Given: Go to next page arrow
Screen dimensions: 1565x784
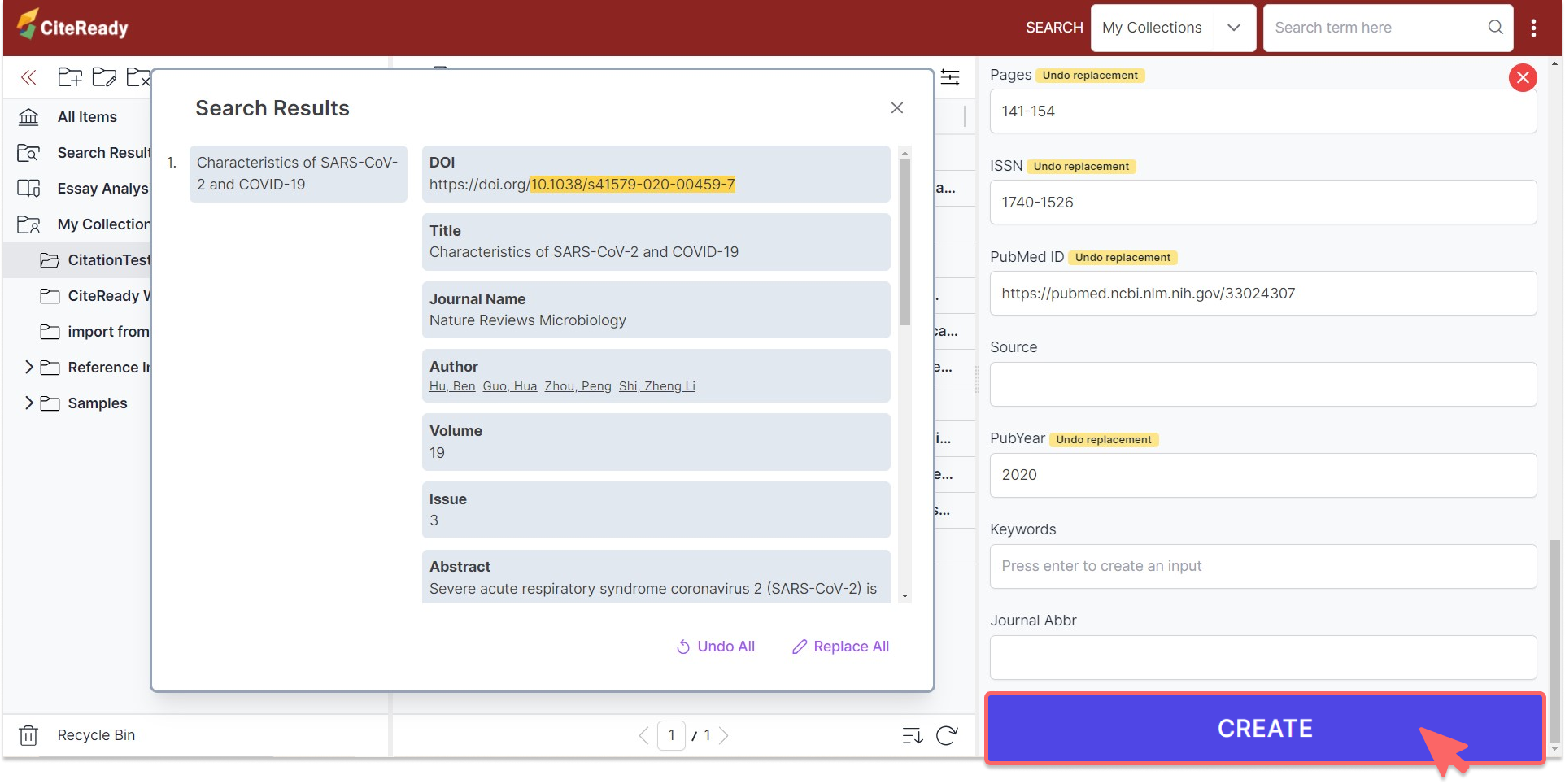Looking at the screenshot, I should 724,735.
